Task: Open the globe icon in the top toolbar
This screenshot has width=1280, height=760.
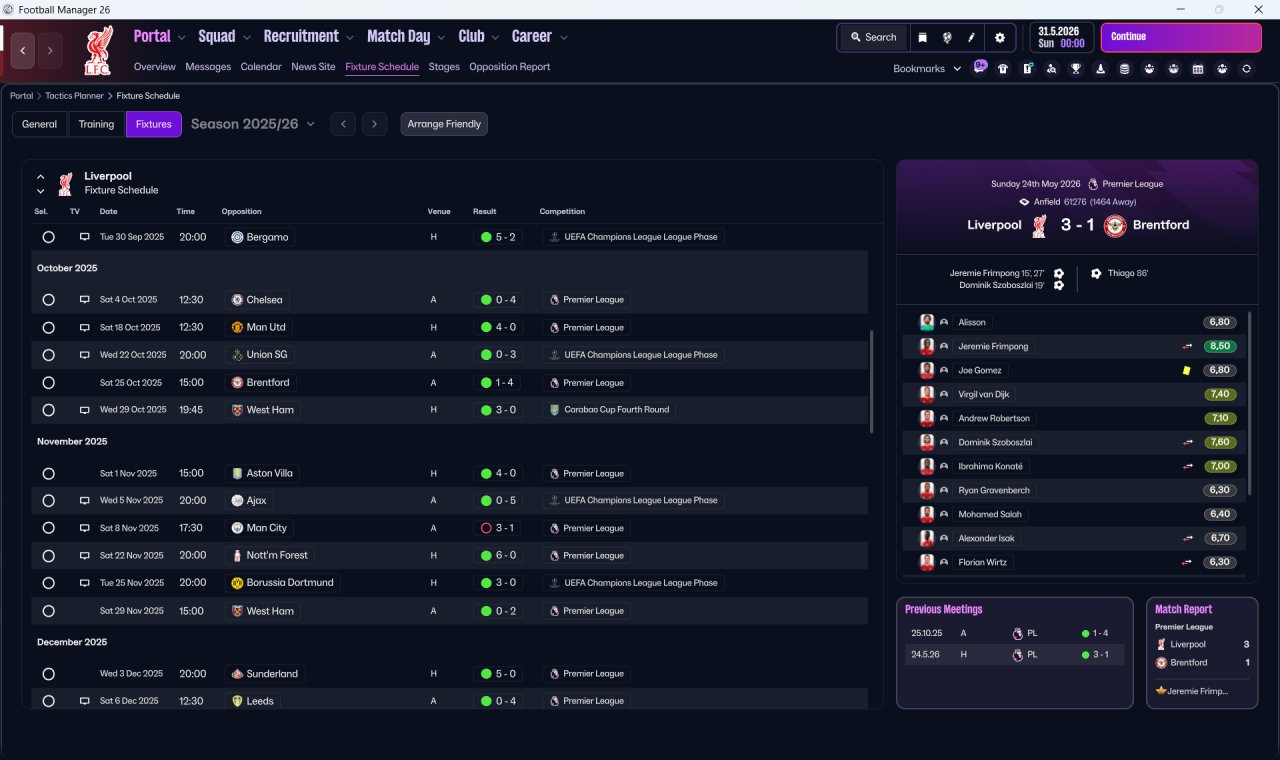Action: [x=946, y=37]
